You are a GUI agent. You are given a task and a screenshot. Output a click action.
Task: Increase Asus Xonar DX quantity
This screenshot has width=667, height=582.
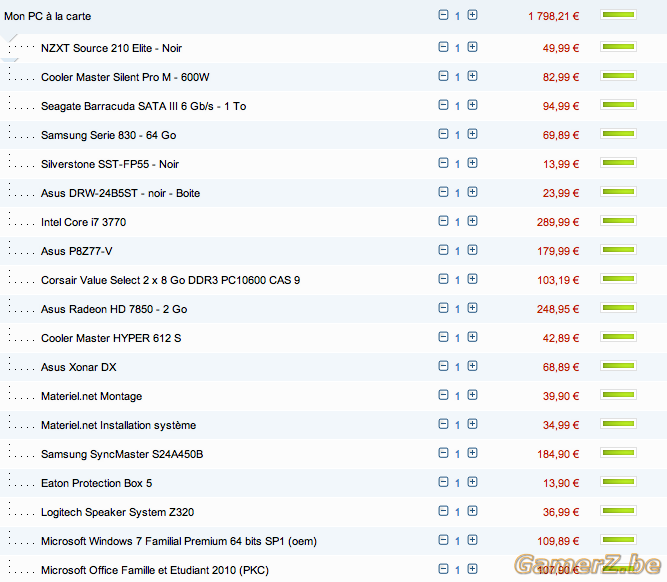(472, 366)
